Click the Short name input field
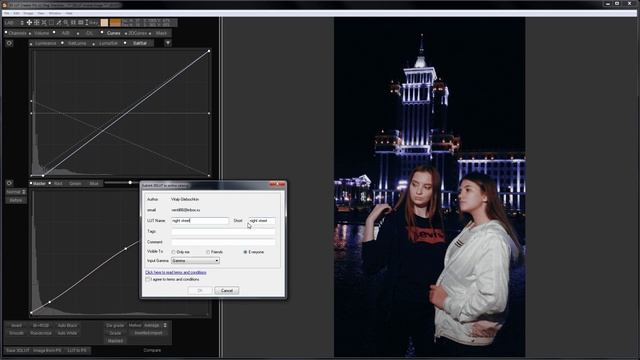 pos(262,220)
